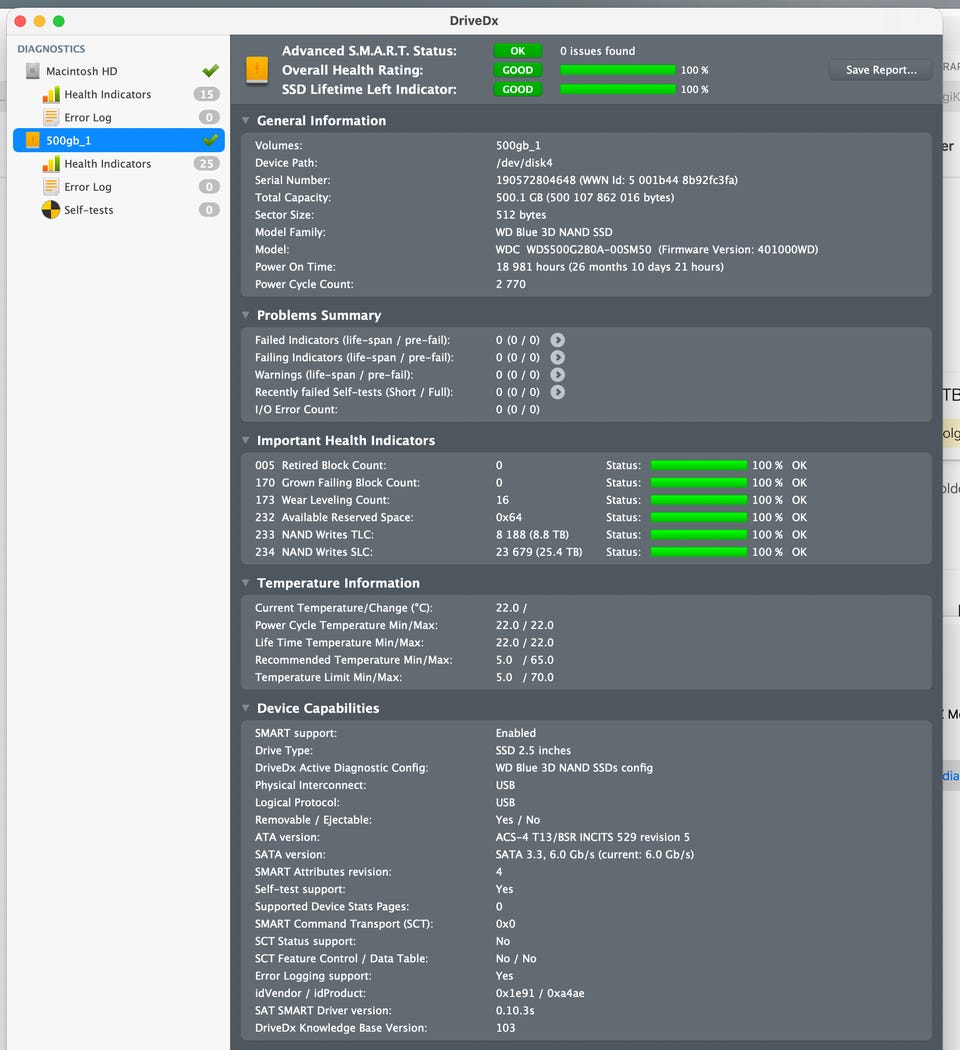Open Error Log under Macintosh HD
The width and height of the screenshot is (960, 1050).
coord(118,117)
